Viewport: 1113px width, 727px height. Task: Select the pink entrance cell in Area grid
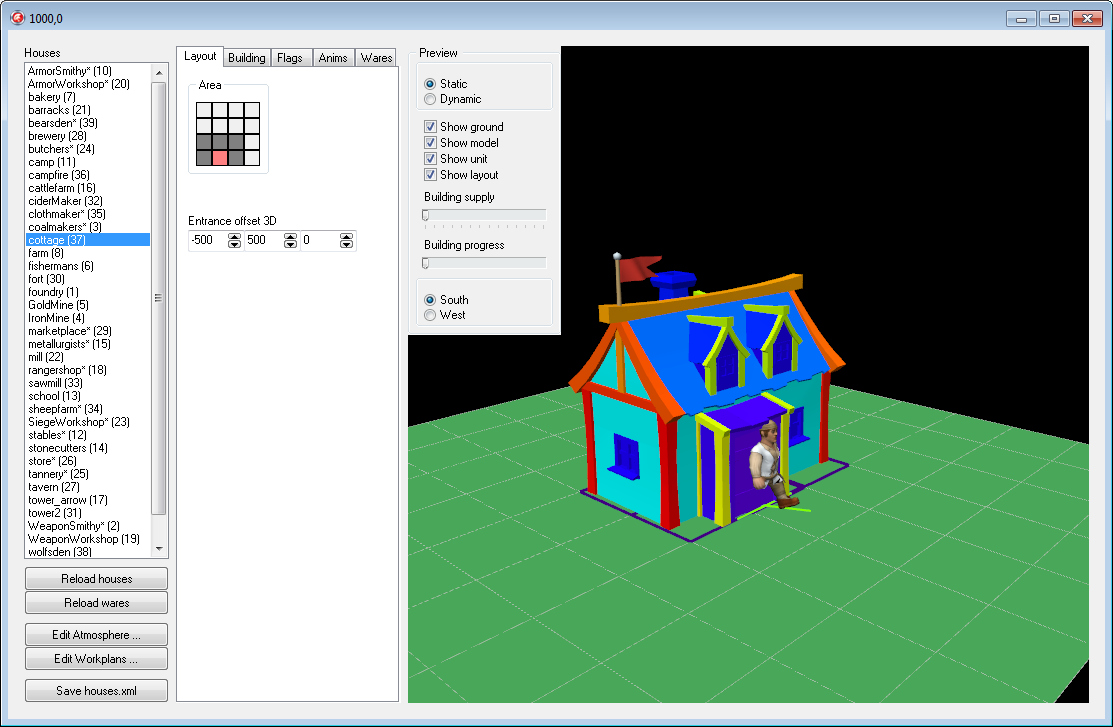pyautogui.click(x=220, y=158)
